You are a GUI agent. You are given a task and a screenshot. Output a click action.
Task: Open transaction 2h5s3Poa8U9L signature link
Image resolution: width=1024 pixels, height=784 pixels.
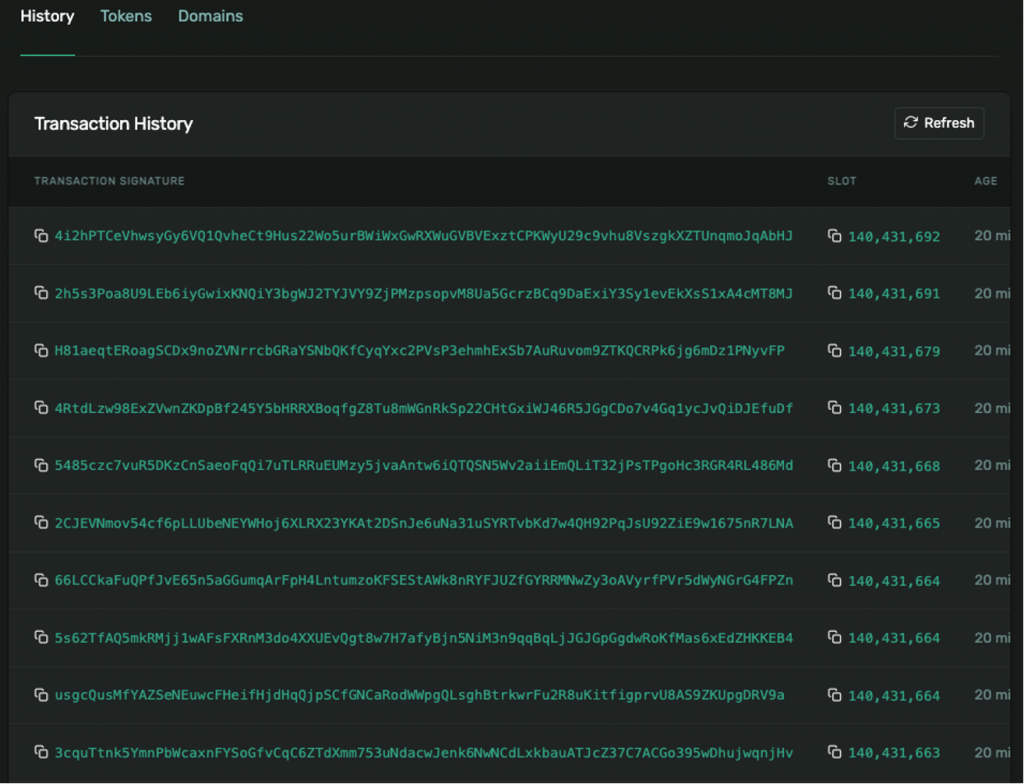coord(423,293)
